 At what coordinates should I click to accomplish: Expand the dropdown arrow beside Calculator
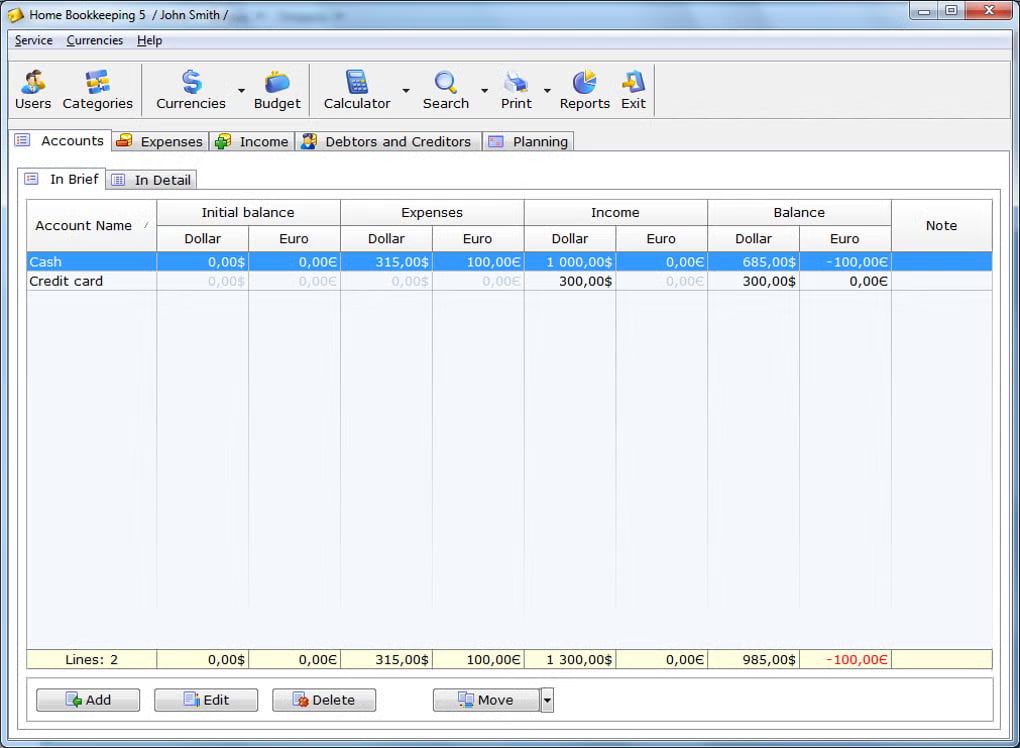click(406, 90)
